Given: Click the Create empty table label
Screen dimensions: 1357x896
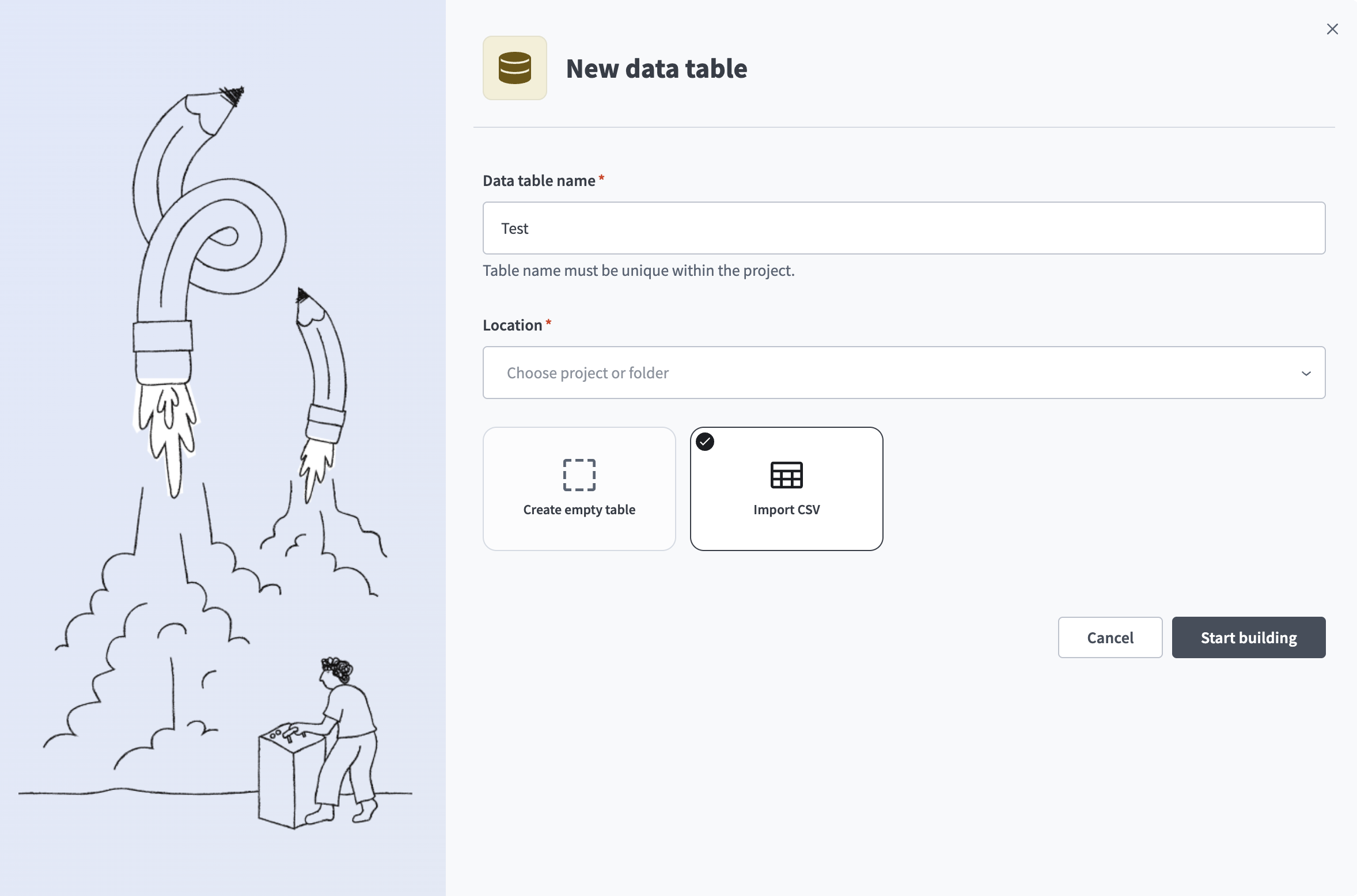Looking at the screenshot, I should click(x=579, y=510).
